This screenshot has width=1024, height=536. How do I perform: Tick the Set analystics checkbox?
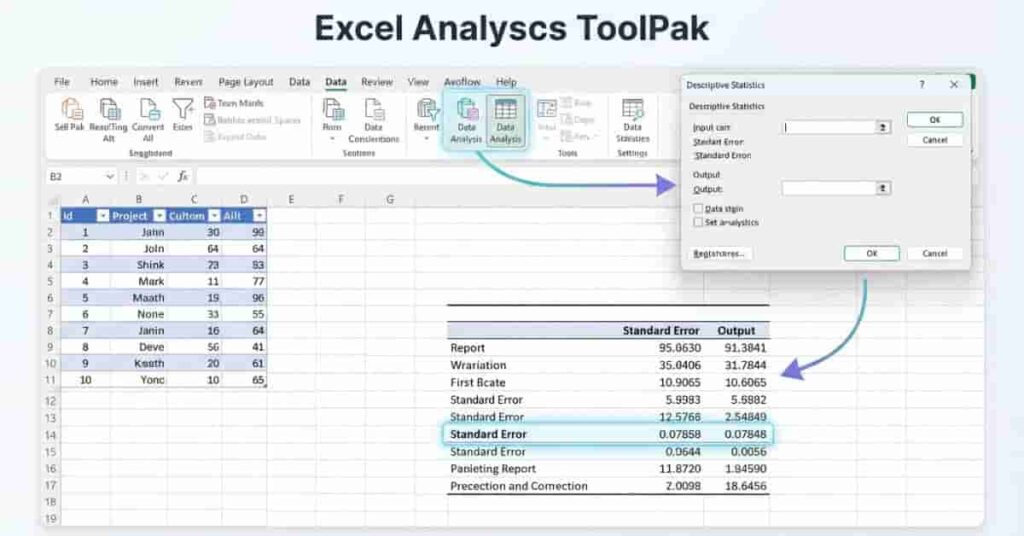coord(698,222)
